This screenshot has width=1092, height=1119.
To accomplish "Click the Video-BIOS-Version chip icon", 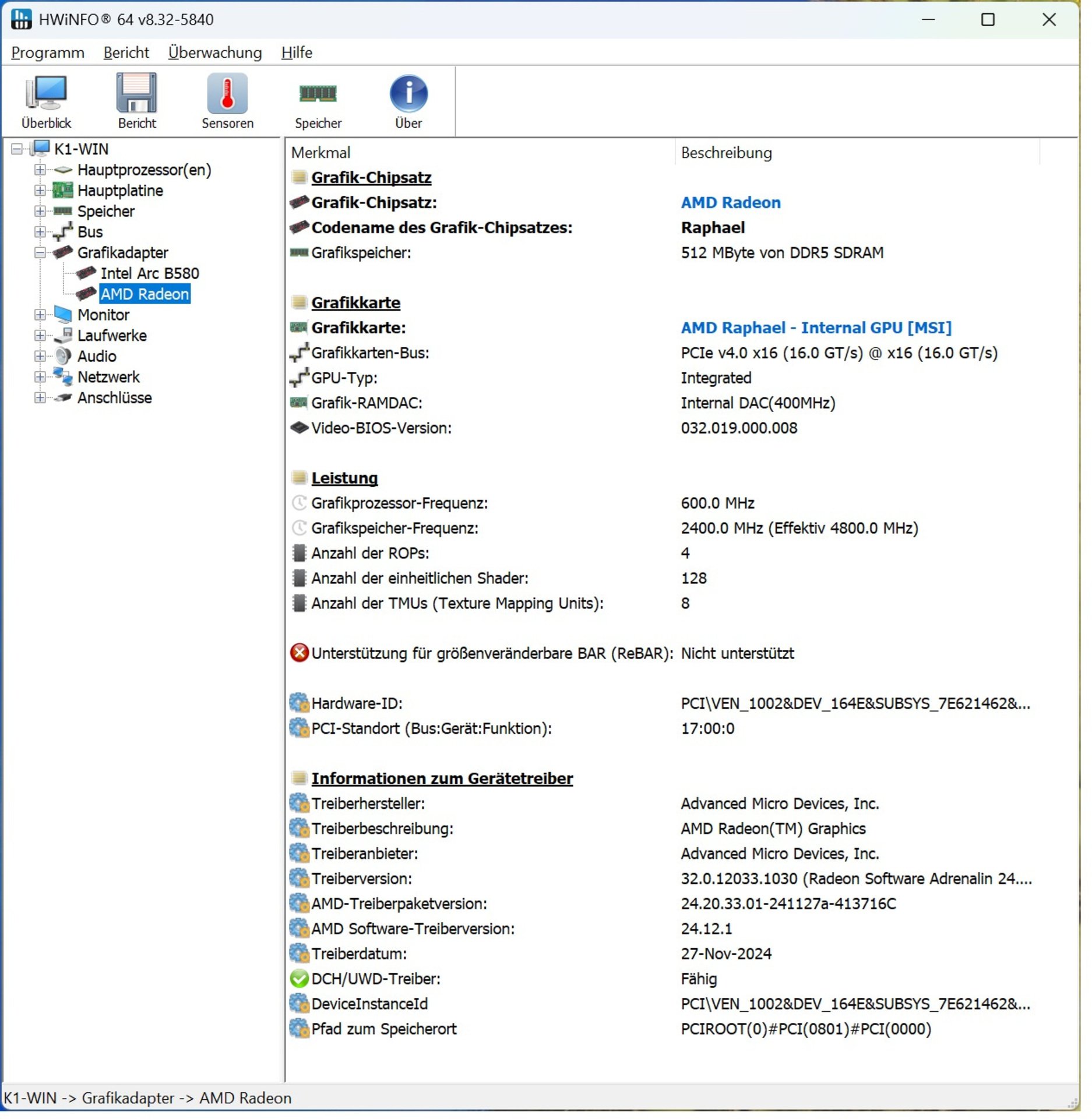I will [x=300, y=428].
